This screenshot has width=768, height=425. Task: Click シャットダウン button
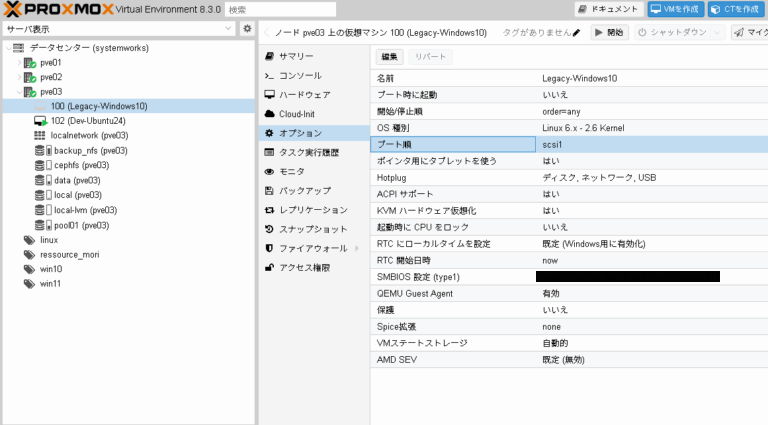(x=673, y=32)
